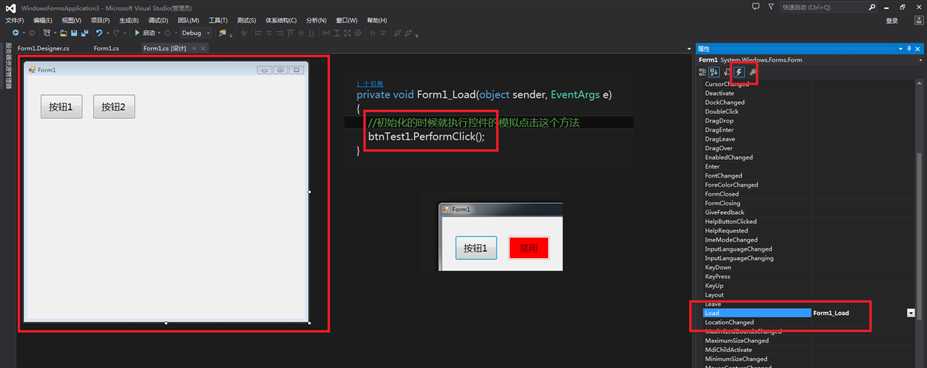Open the 帮助(H) menu
927x368 pixels.
click(377, 21)
